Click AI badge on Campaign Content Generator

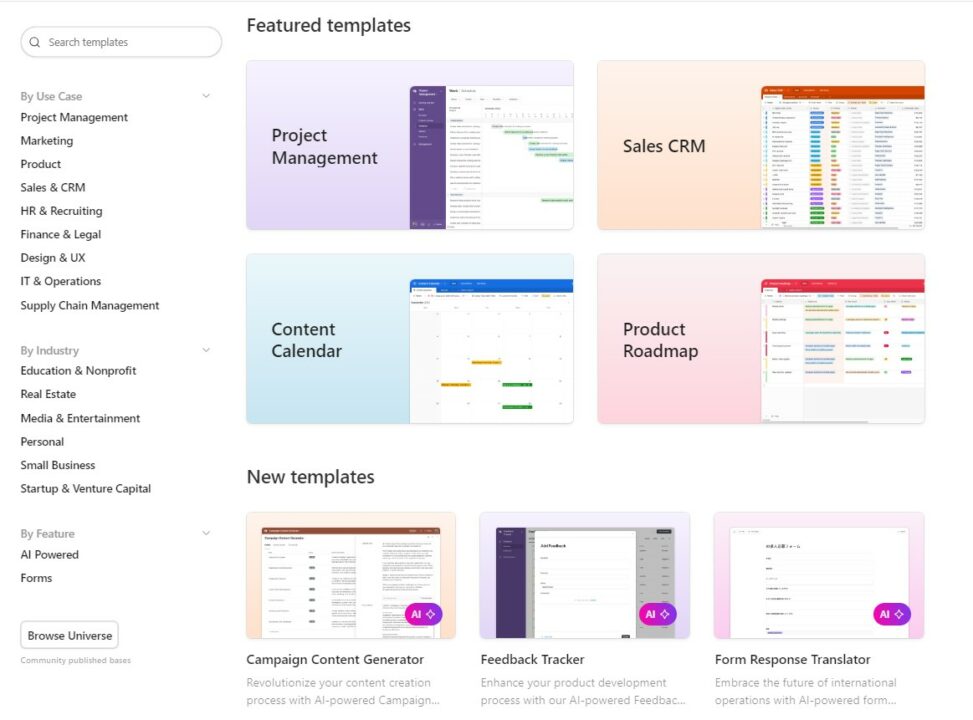(x=423, y=614)
